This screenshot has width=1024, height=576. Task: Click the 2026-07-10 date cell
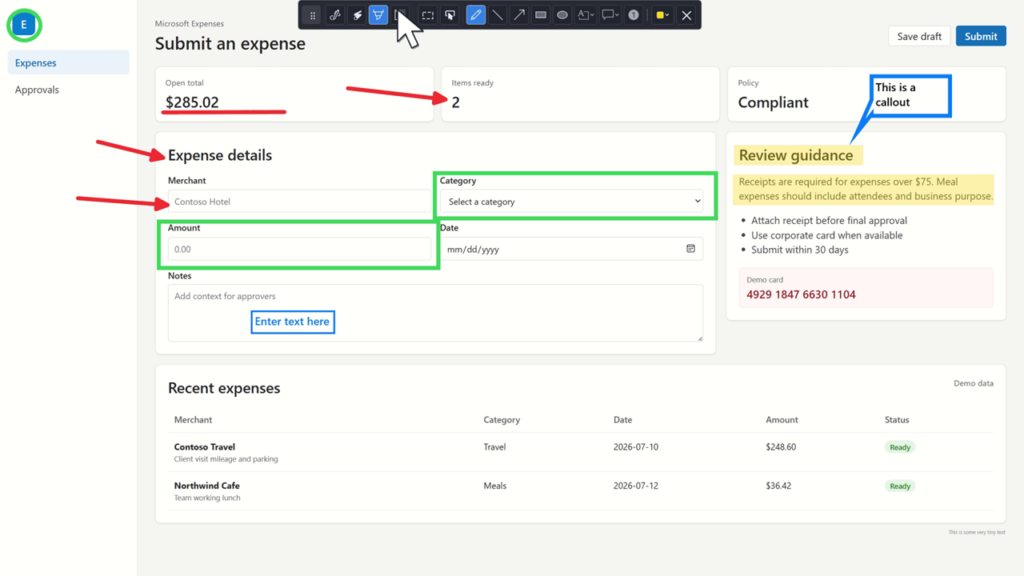[635, 447]
